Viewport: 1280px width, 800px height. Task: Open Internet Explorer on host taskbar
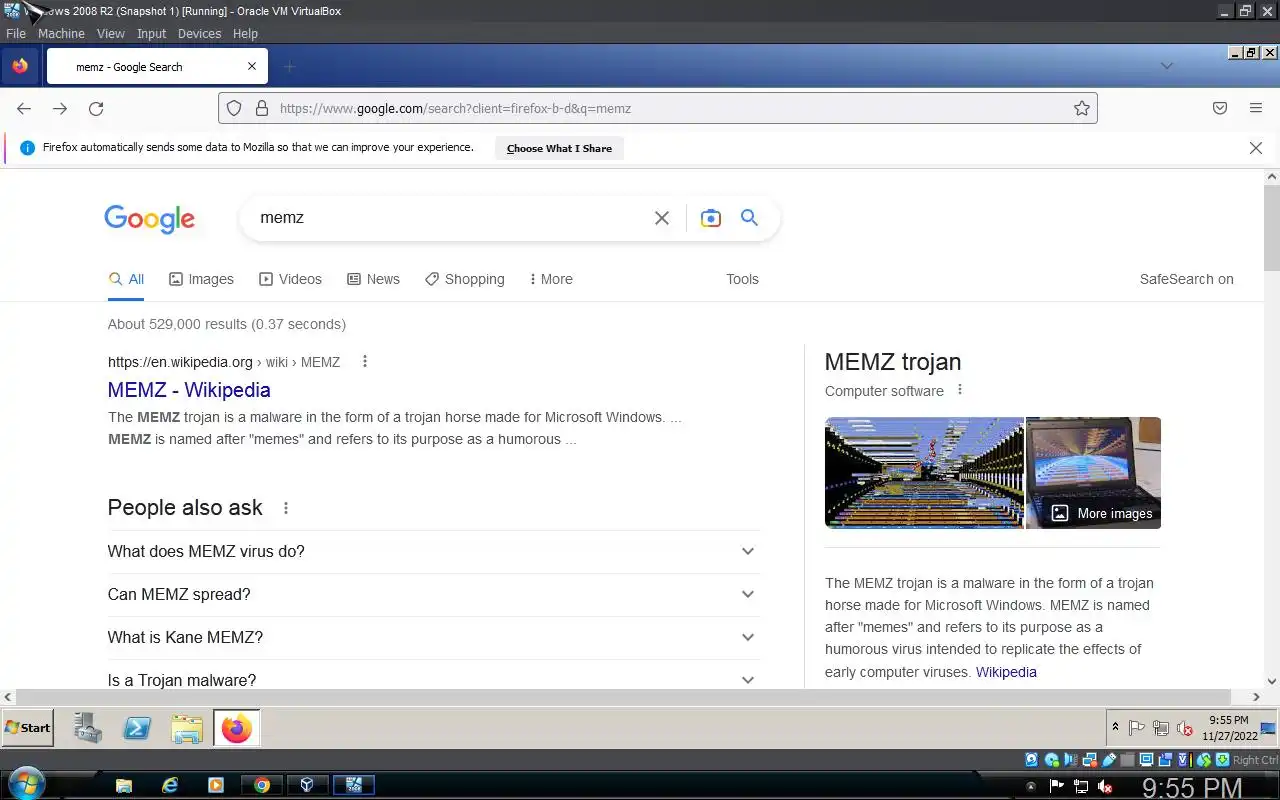(x=170, y=785)
